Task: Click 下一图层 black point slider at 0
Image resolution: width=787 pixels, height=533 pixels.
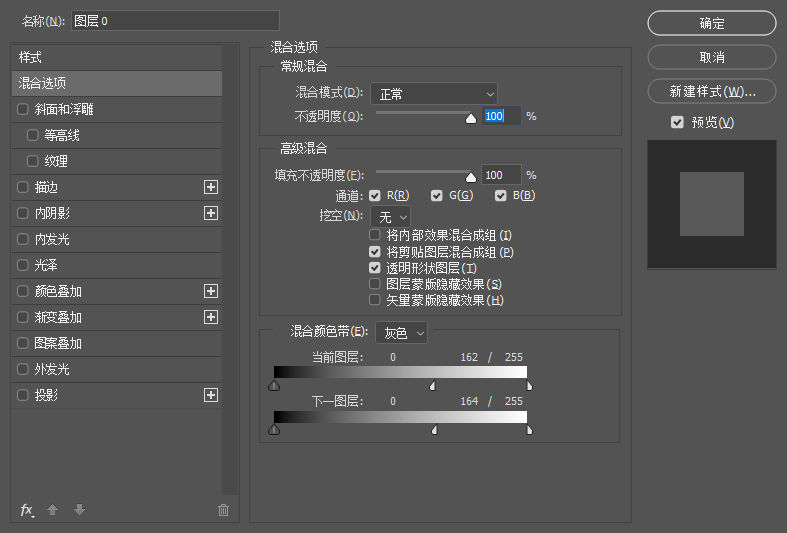Action: pyautogui.click(x=274, y=430)
